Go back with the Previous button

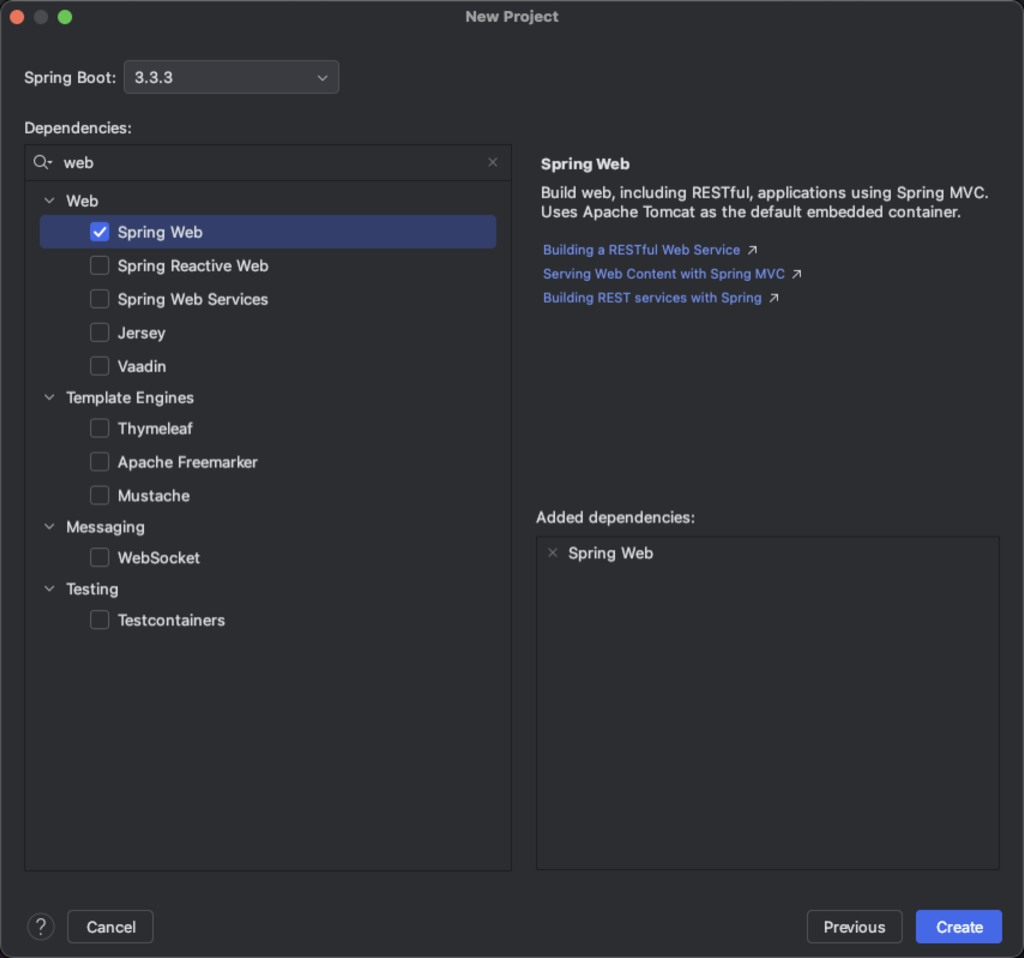pyautogui.click(x=853, y=927)
